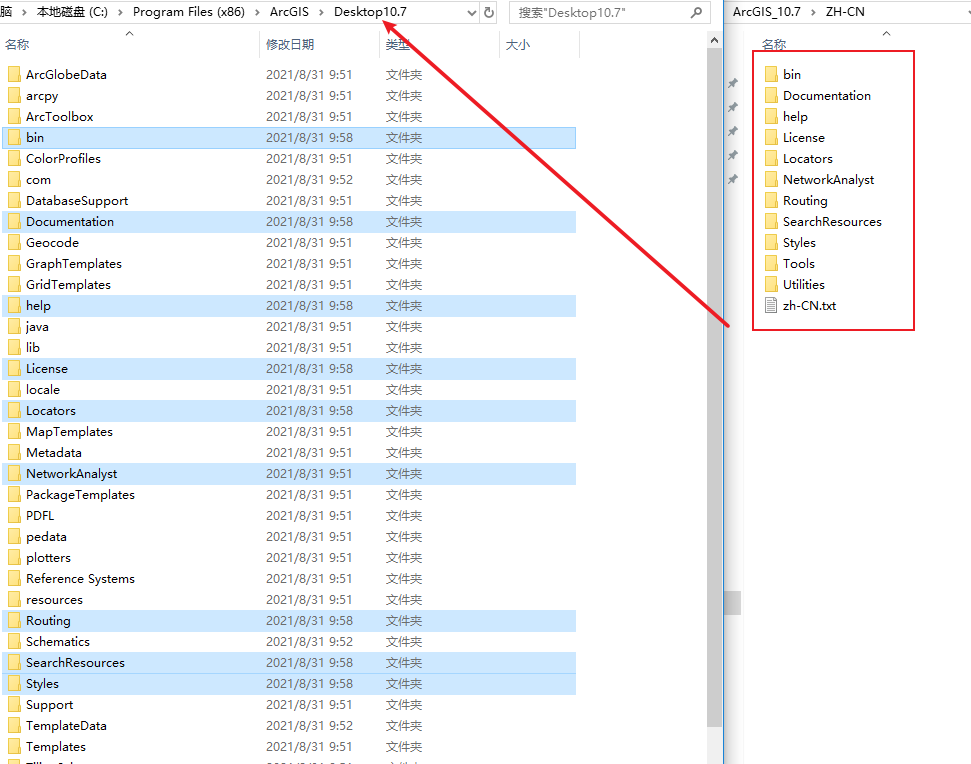
Task: Click the file list scrollbar up arrow
Action: 714,40
